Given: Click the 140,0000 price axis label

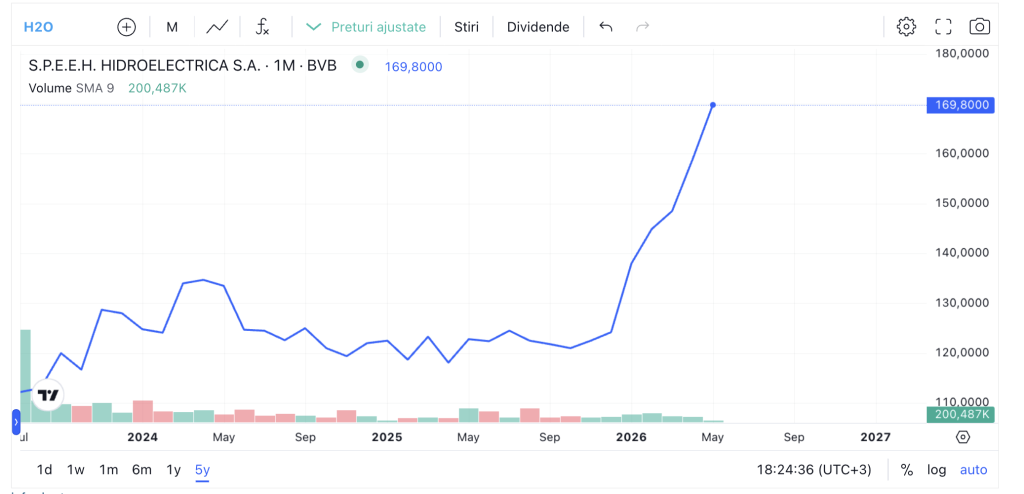Looking at the screenshot, I should 961,253.
